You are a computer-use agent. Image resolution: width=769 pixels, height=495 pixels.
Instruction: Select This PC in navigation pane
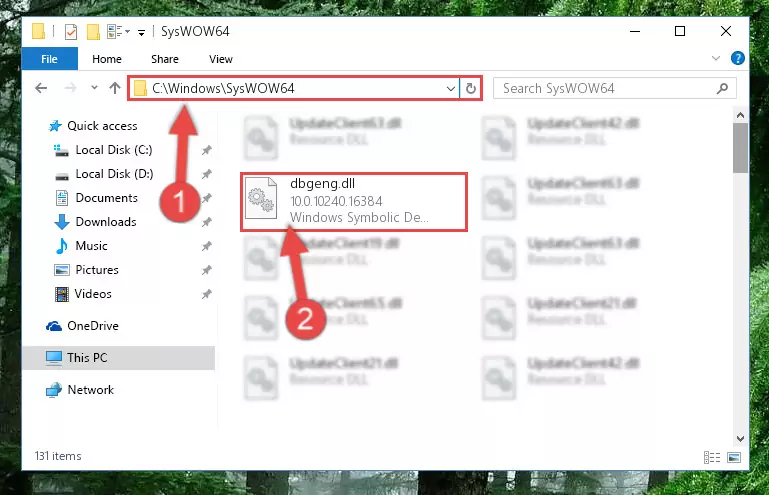tap(118, 358)
